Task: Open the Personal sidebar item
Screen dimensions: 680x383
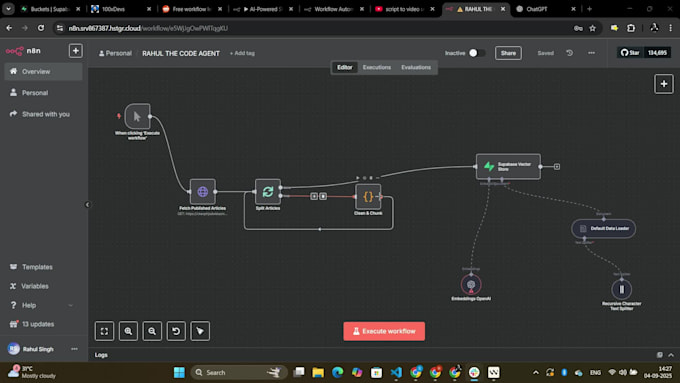Action: 43,92
